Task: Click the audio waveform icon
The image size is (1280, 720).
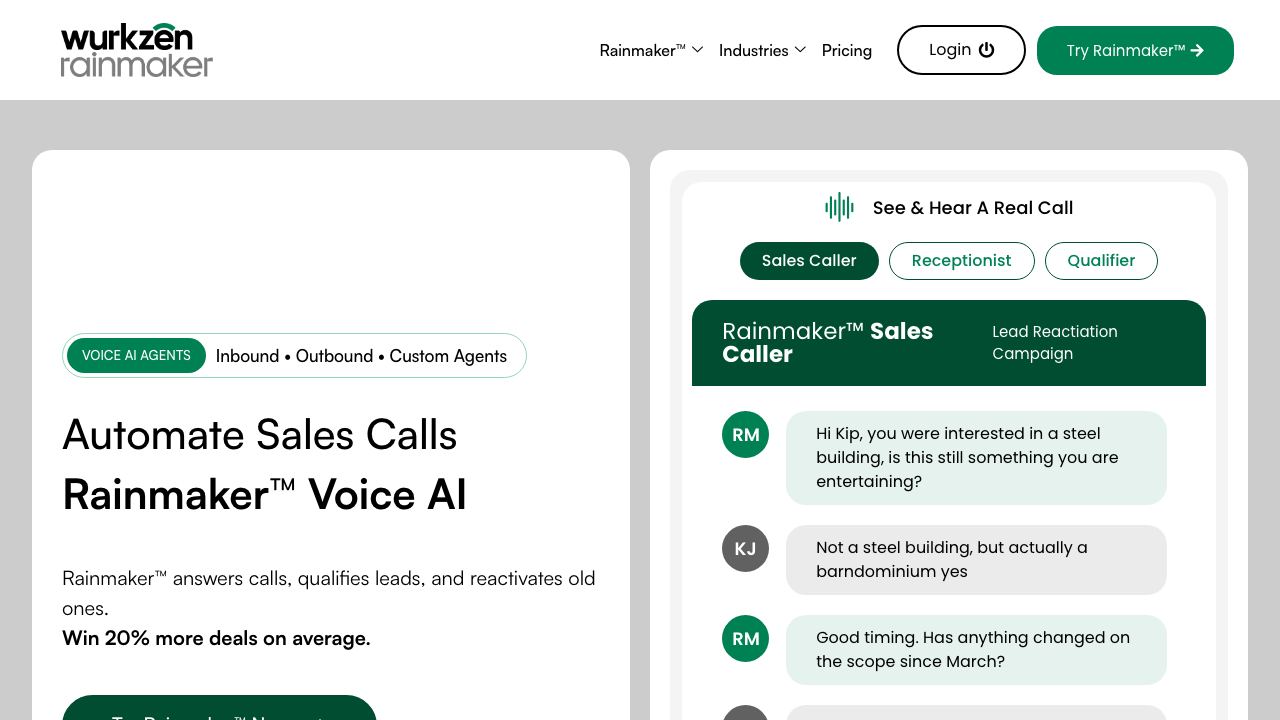Action: point(839,207)
